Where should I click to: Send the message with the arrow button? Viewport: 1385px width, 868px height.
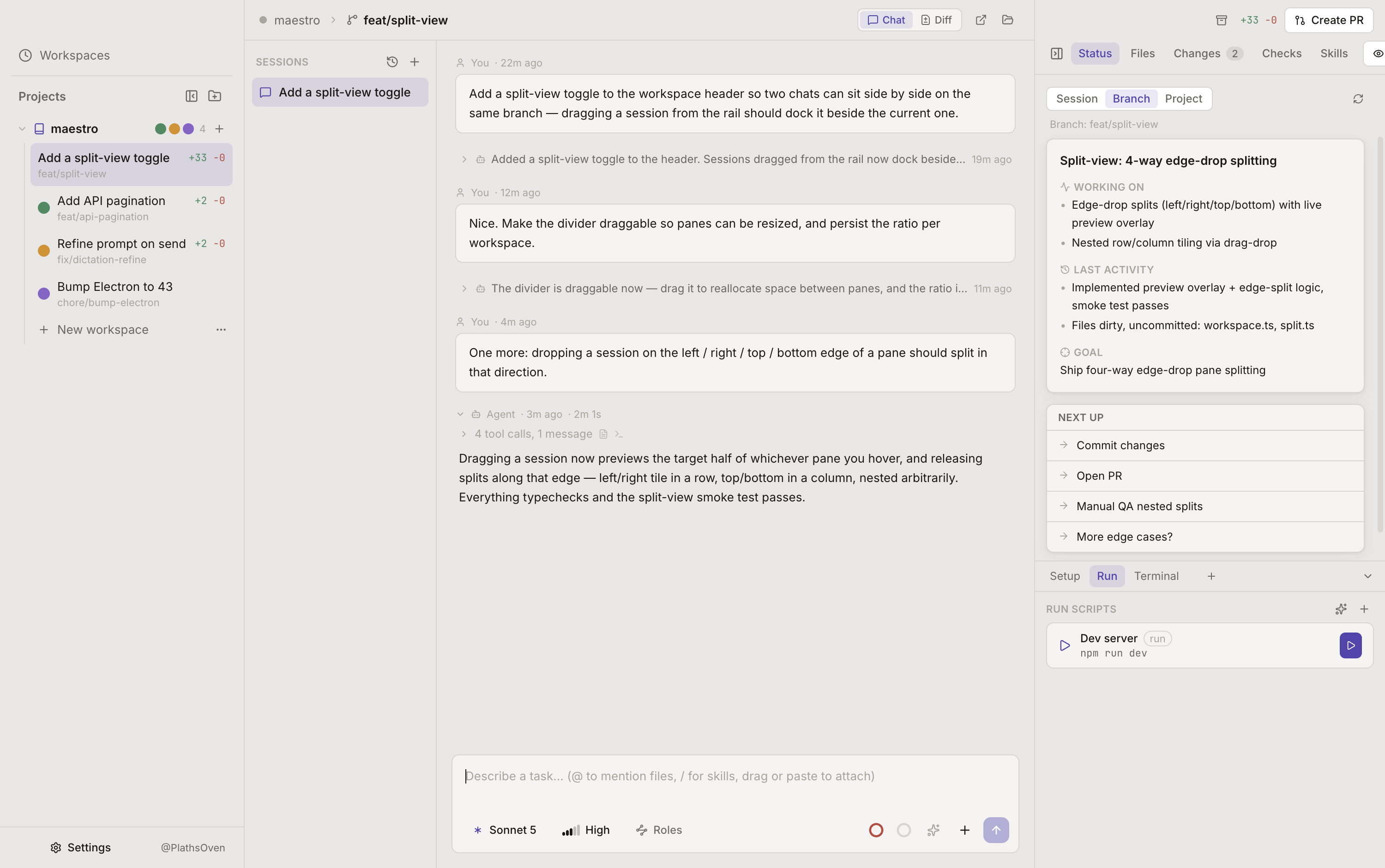[996, 830]
